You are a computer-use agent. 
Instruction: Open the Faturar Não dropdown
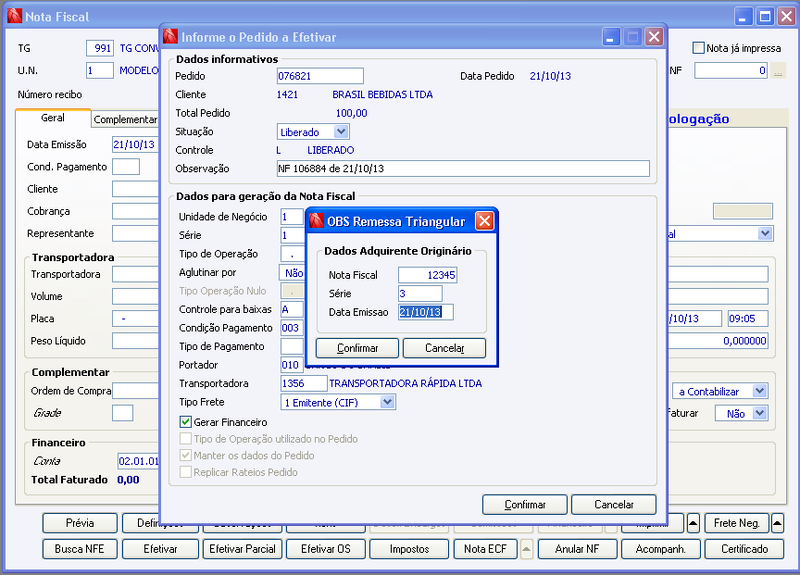760,413
